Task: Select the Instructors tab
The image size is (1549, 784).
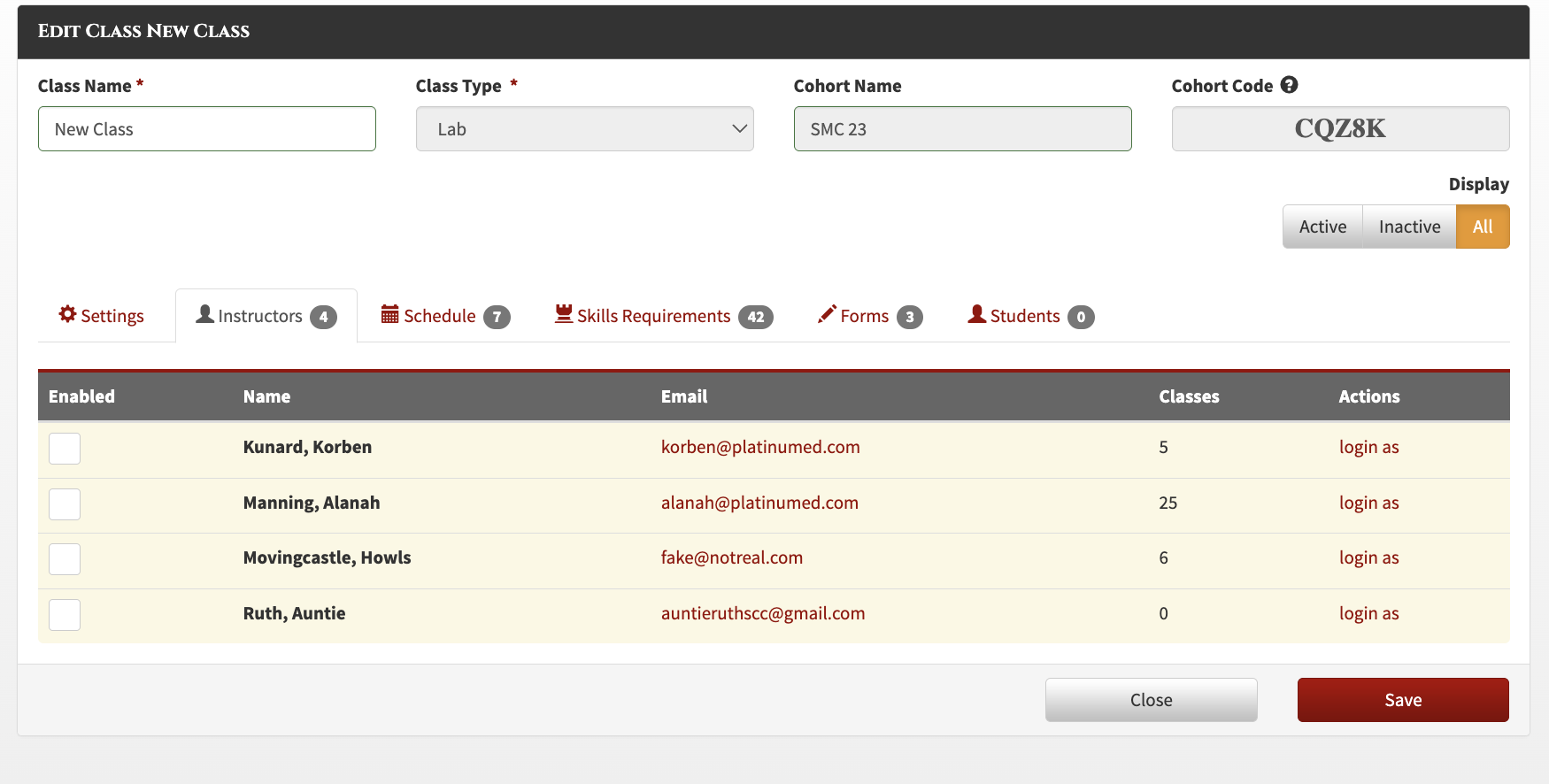Action: (266, 316)
